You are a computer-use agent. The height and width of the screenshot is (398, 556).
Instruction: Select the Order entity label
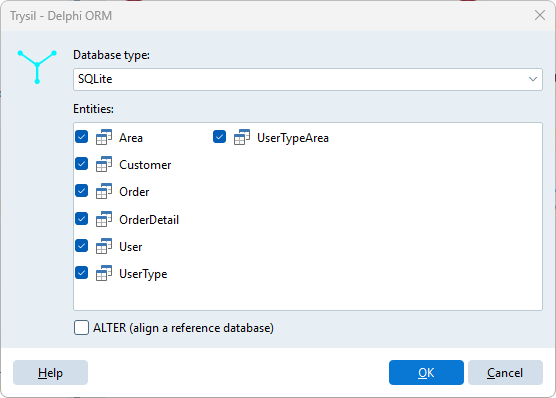point(134,192)
